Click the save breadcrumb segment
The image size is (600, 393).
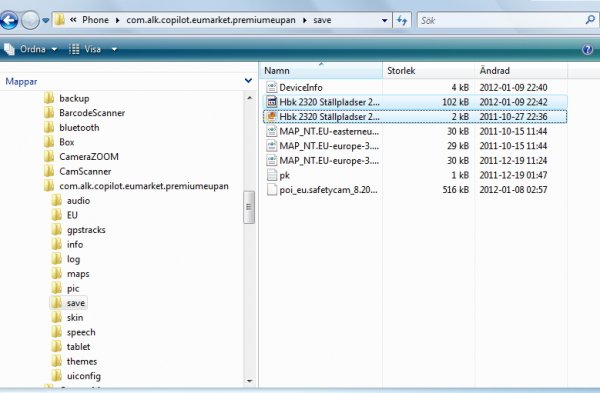tap(322, 20)
